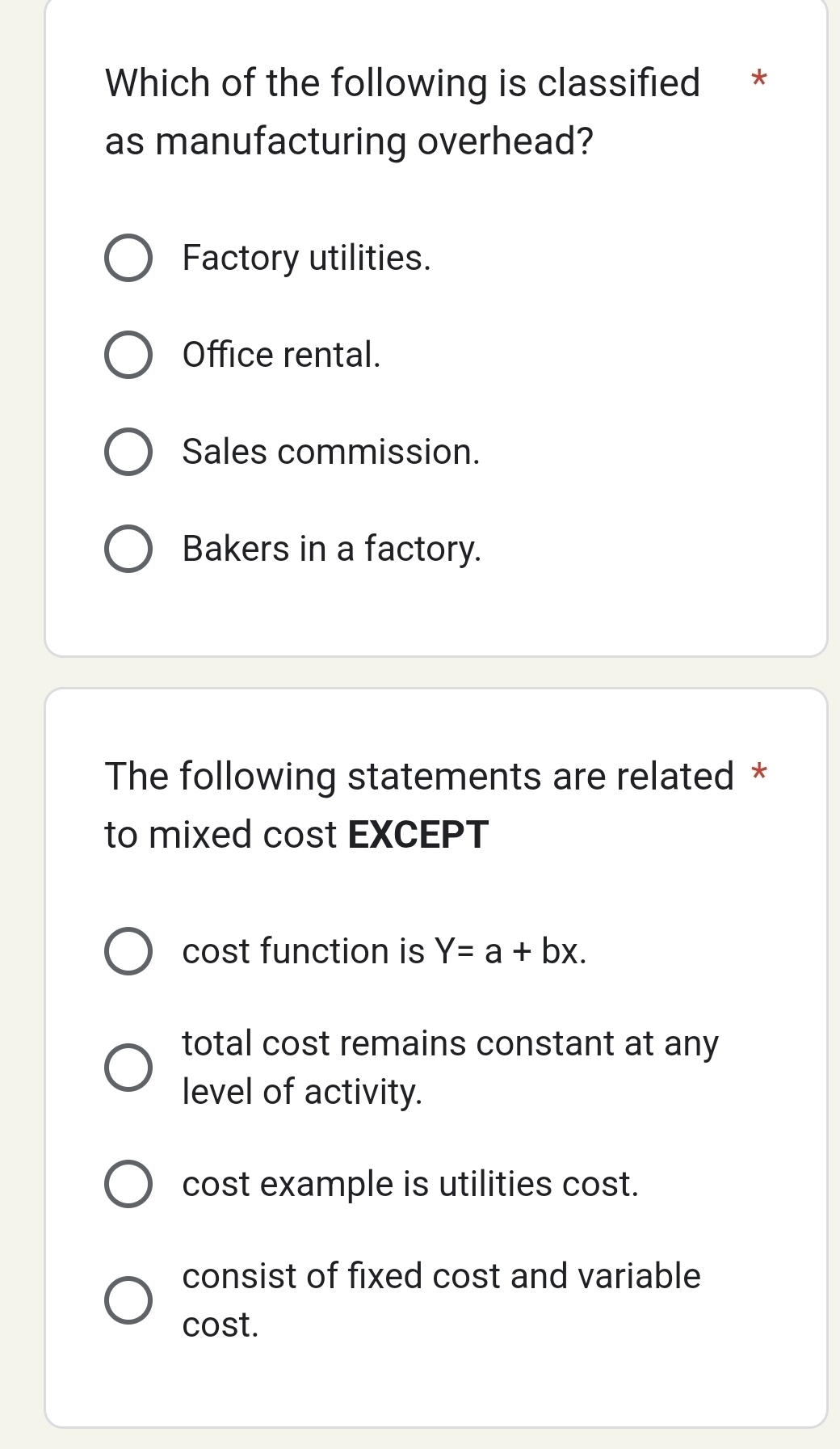Screen dimensions: 840x1449
Task: Pick the "Sales commission." radio option
Action: coord(128,453)
